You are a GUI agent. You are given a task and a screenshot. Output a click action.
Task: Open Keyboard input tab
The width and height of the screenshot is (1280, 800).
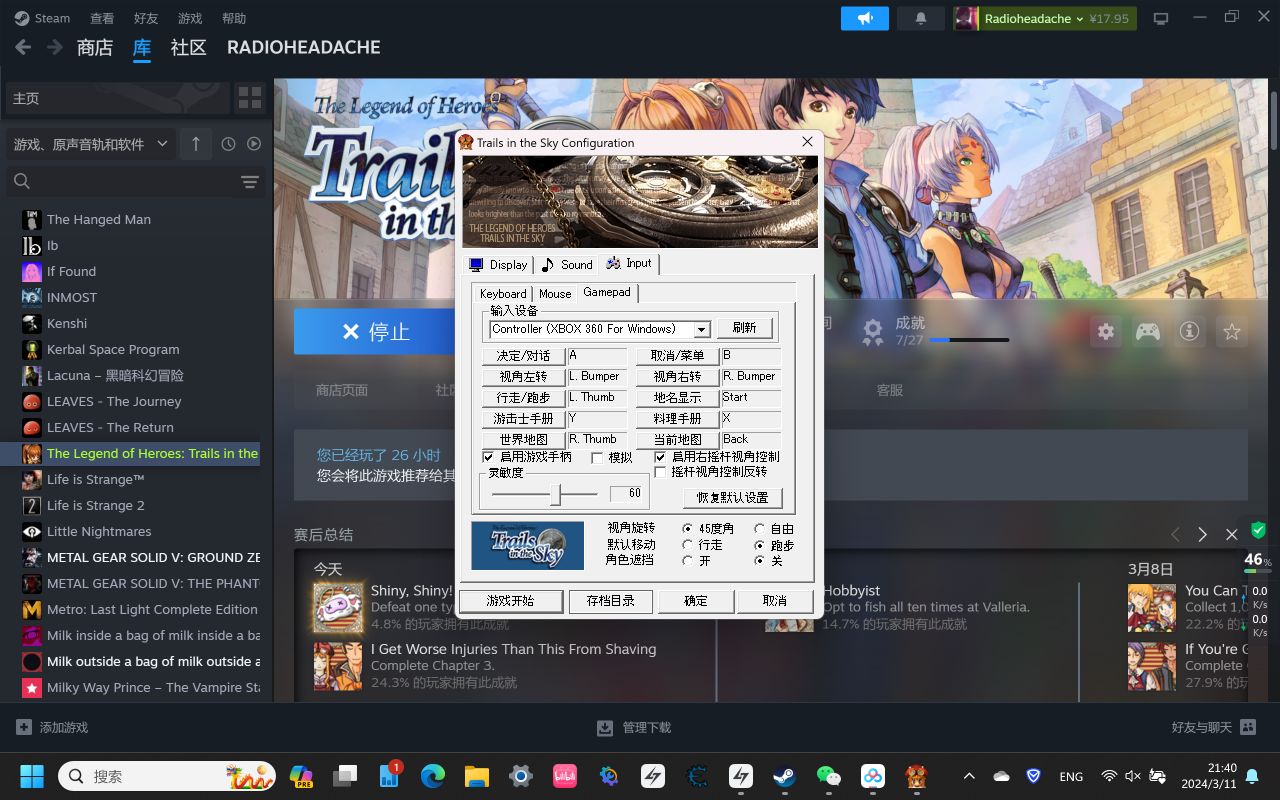[x=503, y=294]
